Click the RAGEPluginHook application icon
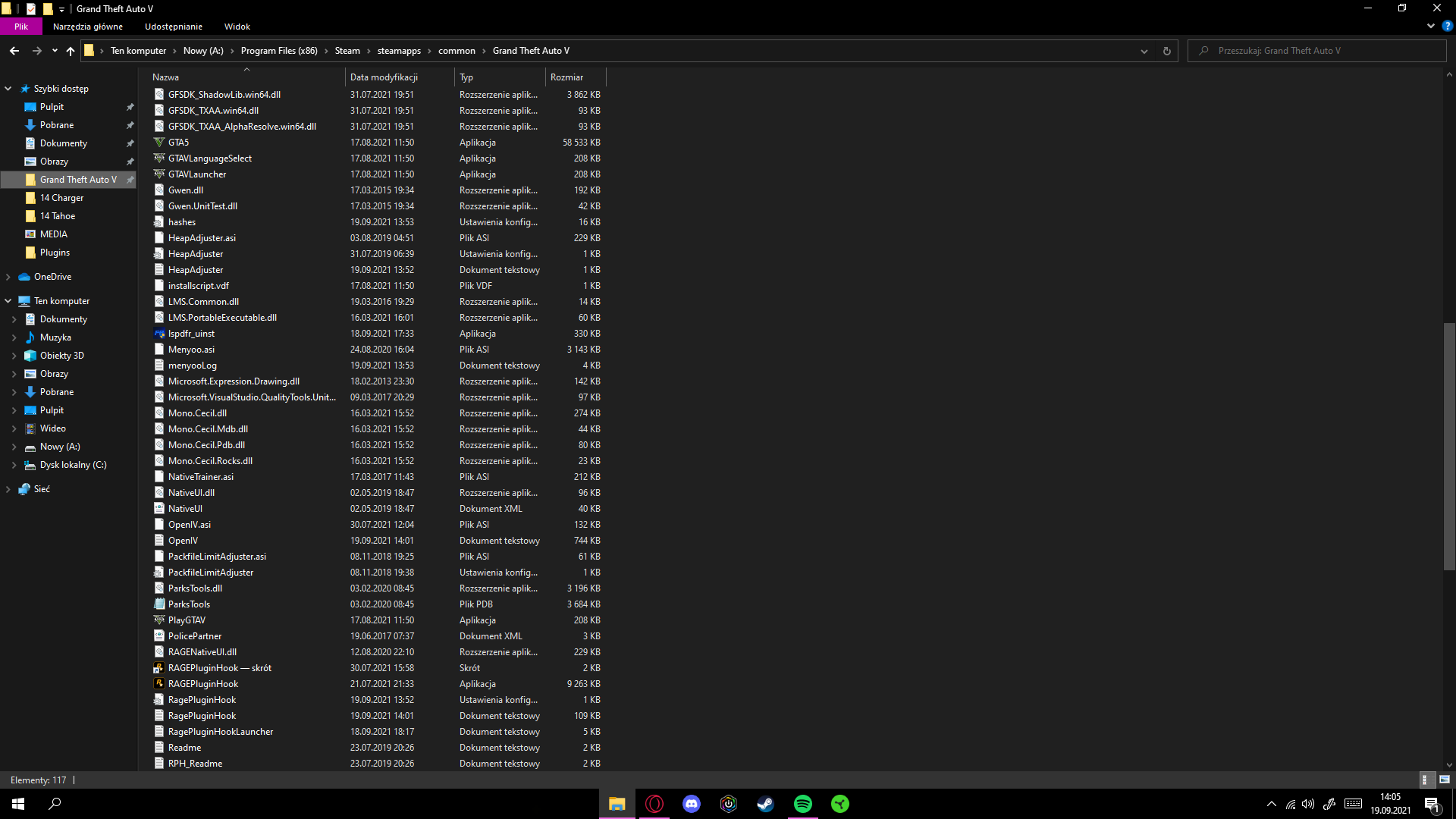The image size is (1456, 819). [x=159, y=684]
